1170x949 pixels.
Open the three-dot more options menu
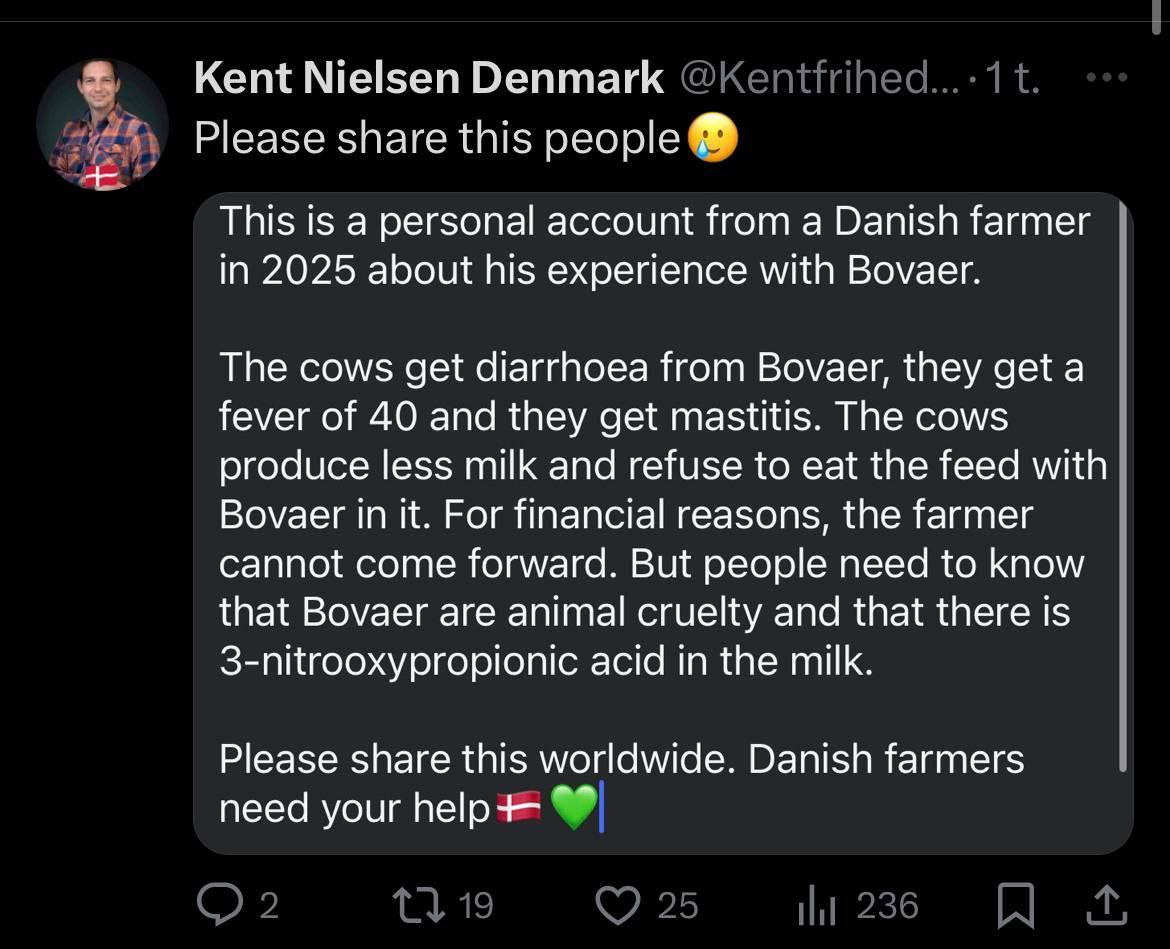pos(1107,78)
